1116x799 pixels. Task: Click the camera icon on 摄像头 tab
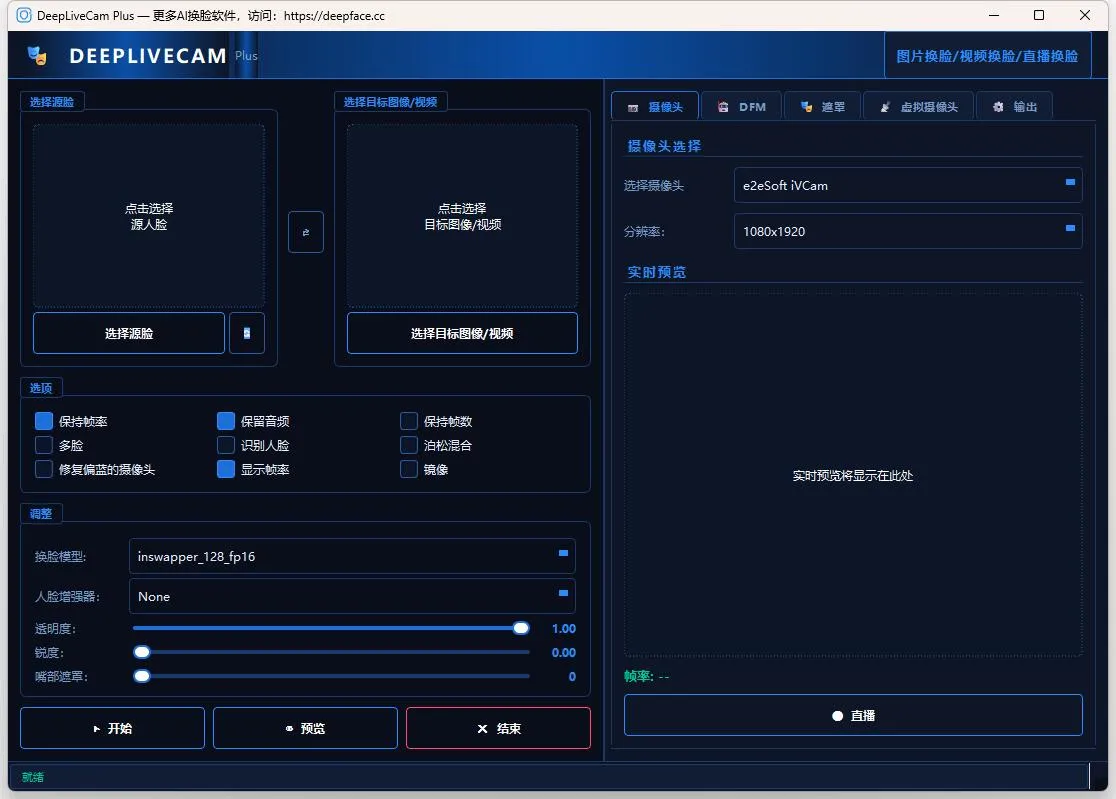click(x=633, y=107)
